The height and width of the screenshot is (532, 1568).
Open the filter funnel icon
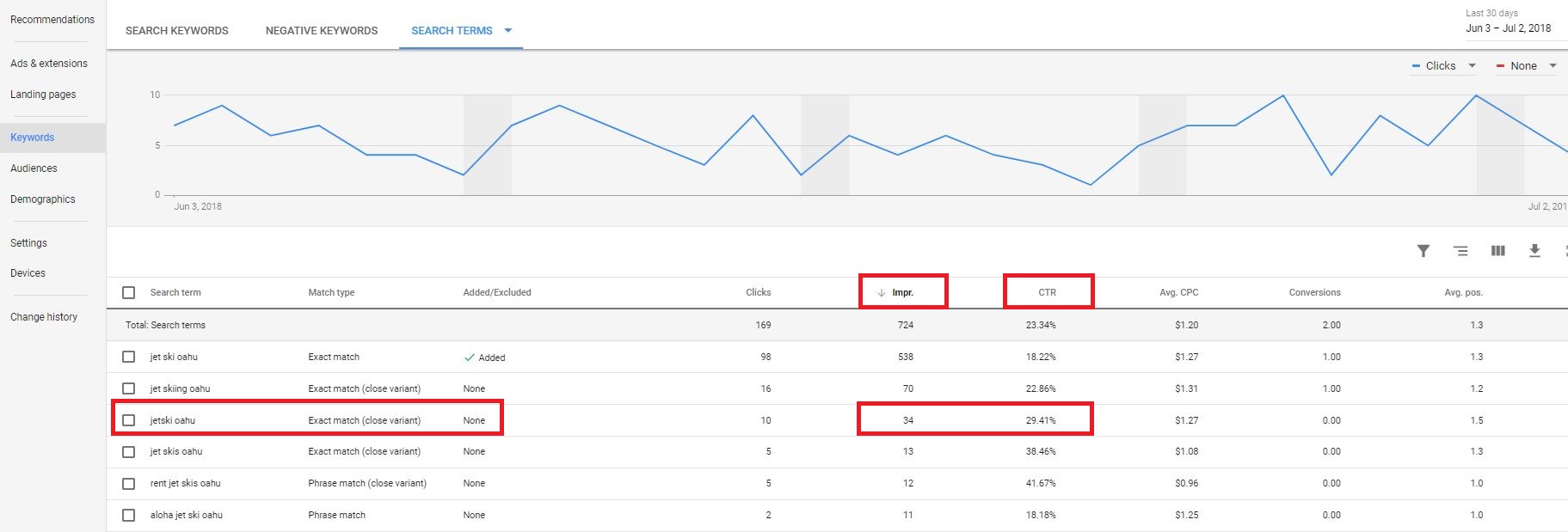coord(1423,251)
